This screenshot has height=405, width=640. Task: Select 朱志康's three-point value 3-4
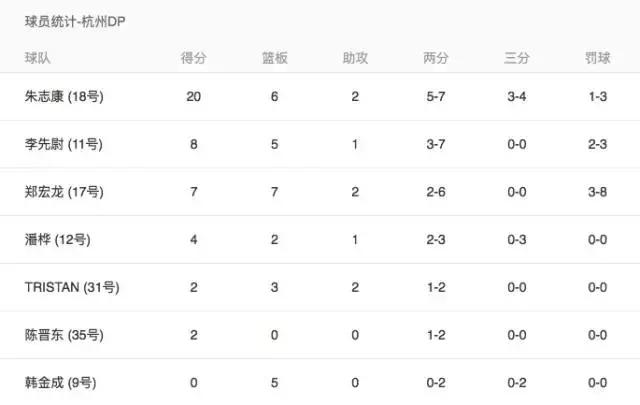(517, 98)
